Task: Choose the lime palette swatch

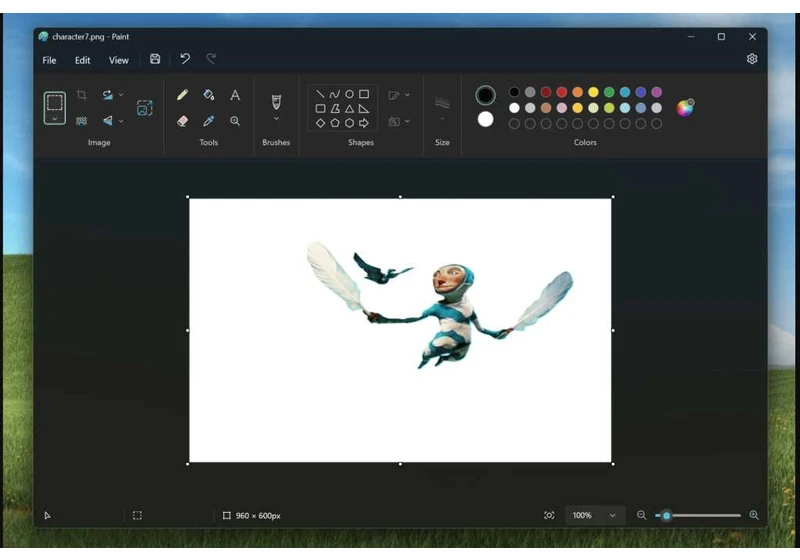Action: click(609, 108)
